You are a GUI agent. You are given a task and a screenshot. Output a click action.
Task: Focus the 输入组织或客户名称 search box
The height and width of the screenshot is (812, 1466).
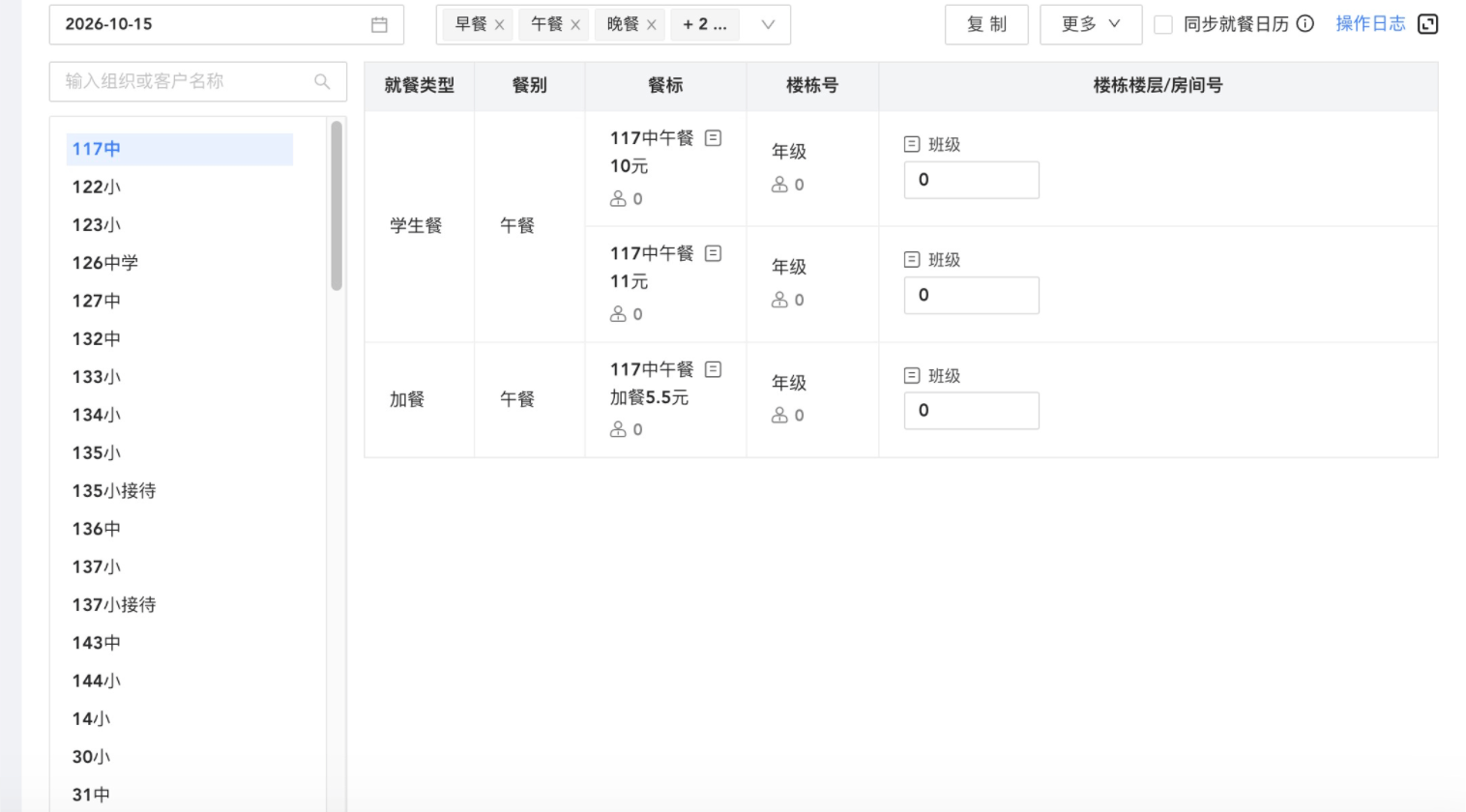click(198, 82)
